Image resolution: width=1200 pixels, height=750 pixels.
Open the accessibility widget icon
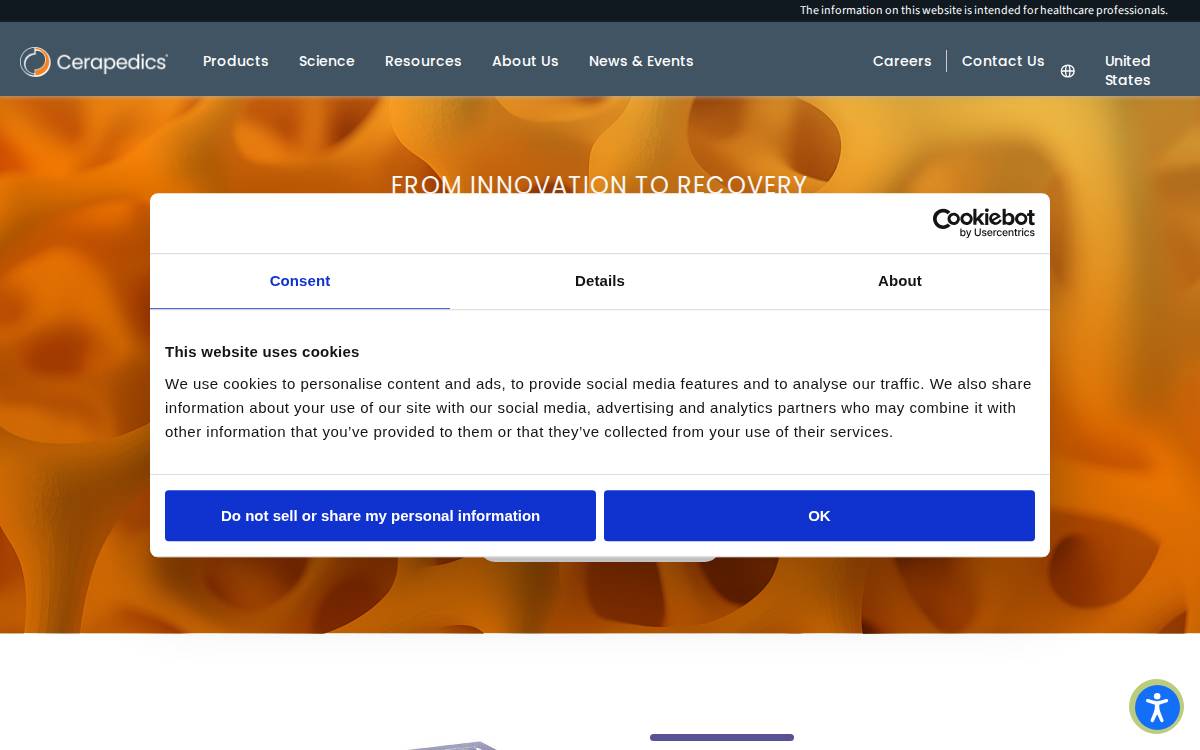(x=1157, y=707)
